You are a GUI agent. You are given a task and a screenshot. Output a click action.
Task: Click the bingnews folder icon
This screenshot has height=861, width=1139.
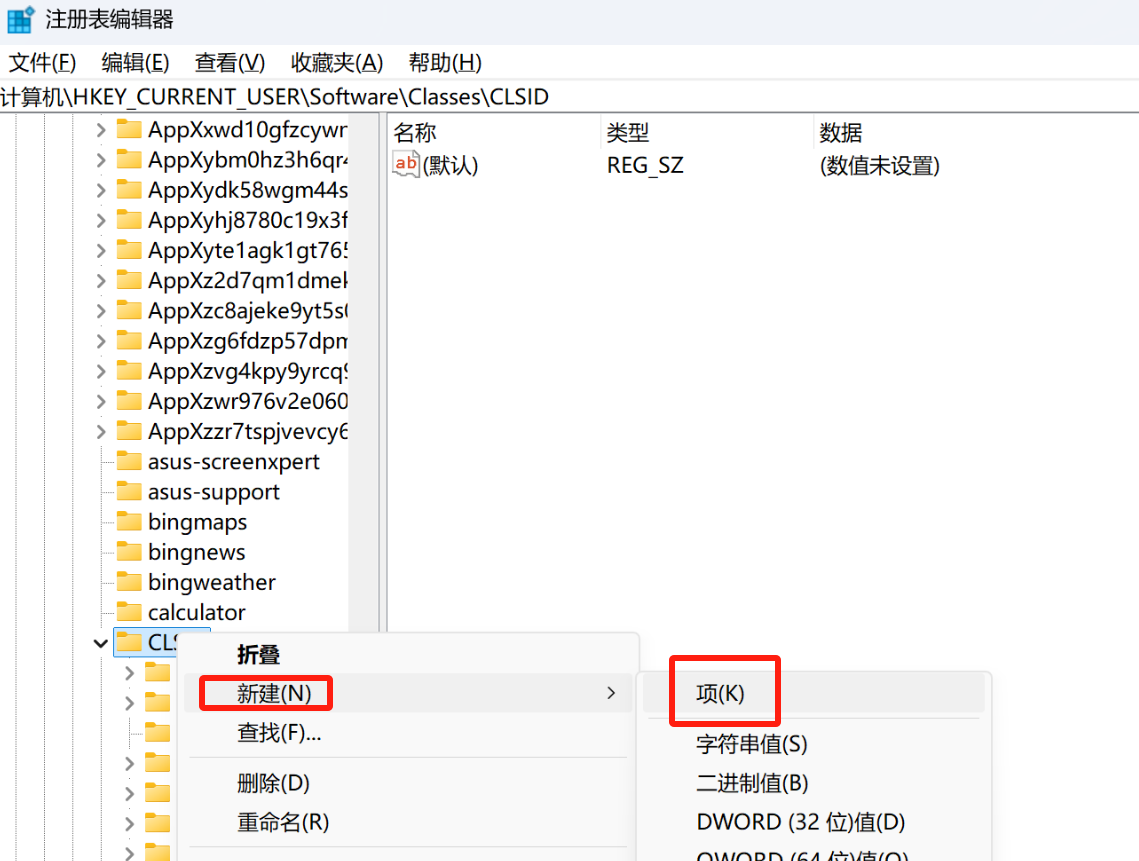(129, 552)
